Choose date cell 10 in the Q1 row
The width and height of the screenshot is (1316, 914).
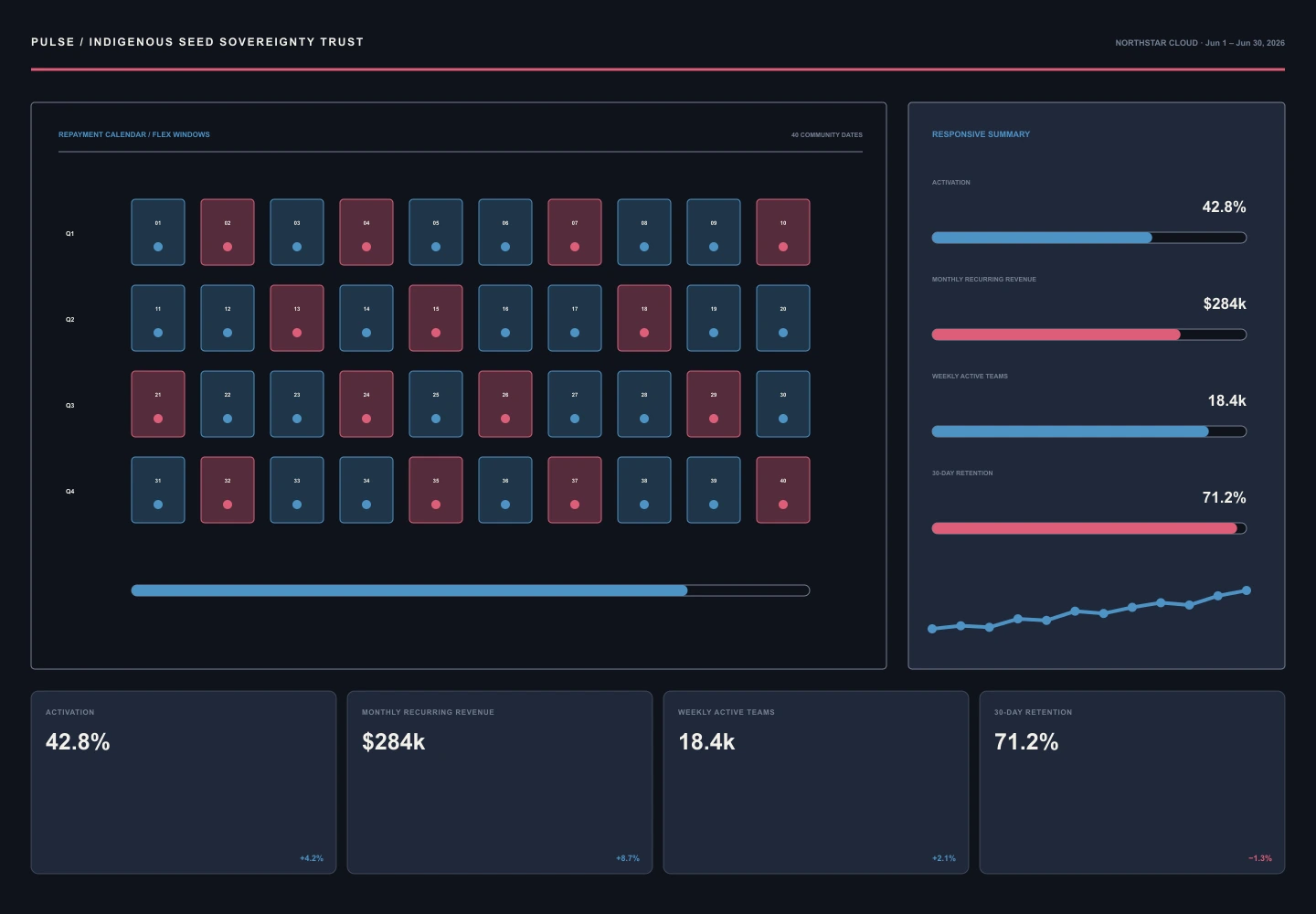tap(783, 232)
